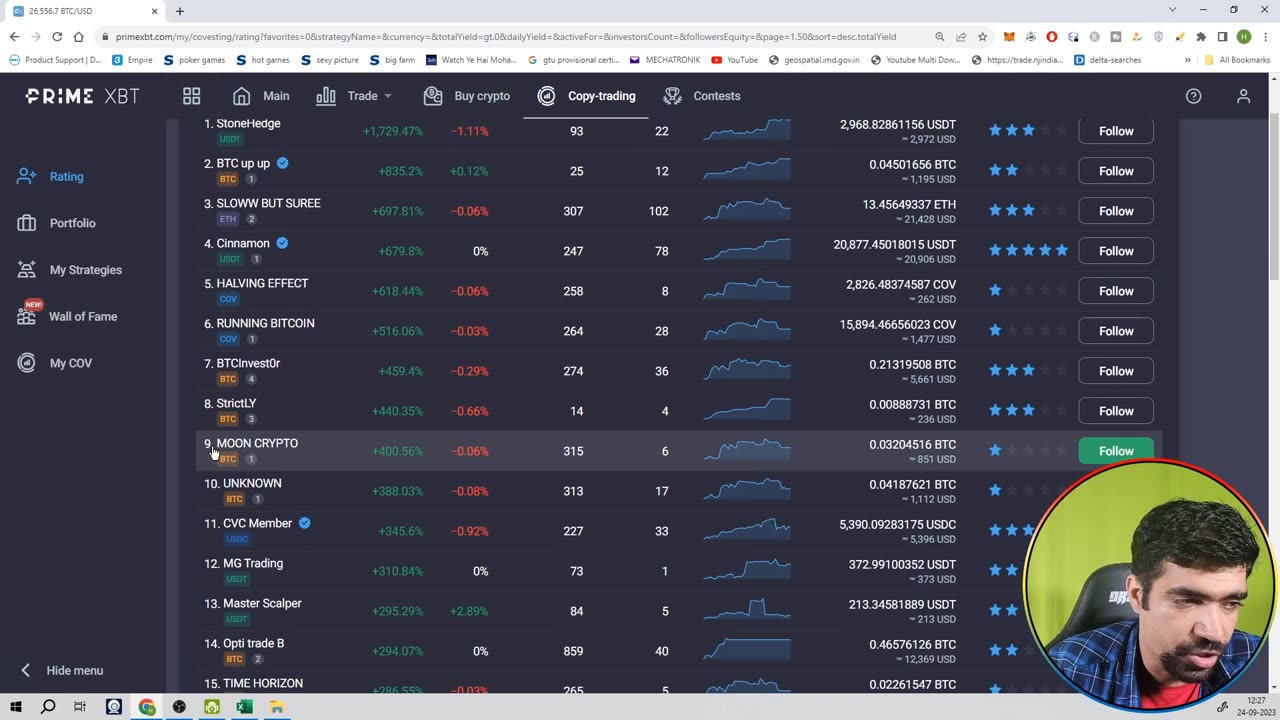Click the My Strategies people icon
The image size is (1280, 720).
click(27, 270)
